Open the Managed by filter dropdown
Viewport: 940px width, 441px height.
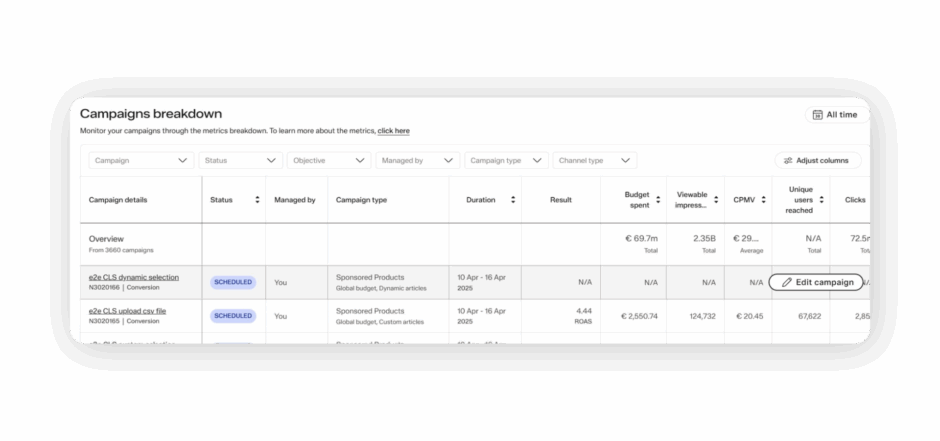[418, 160]
